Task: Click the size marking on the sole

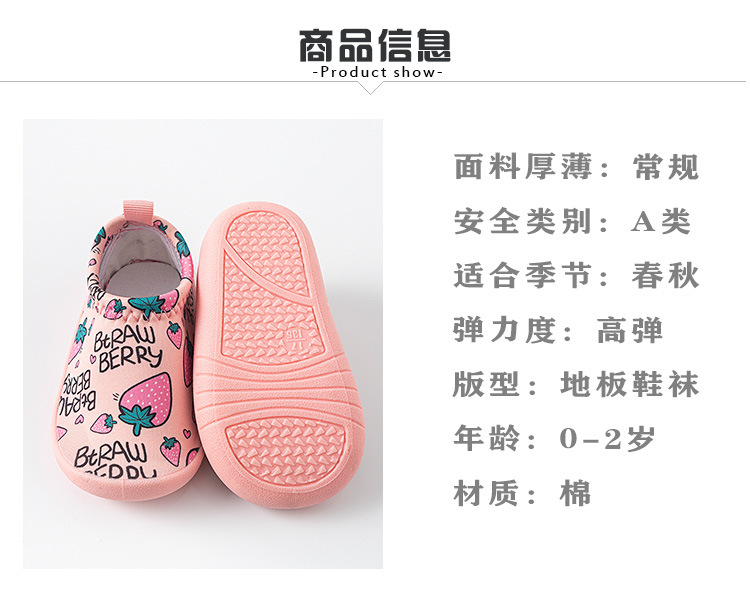Action: [x=294, y=339]
